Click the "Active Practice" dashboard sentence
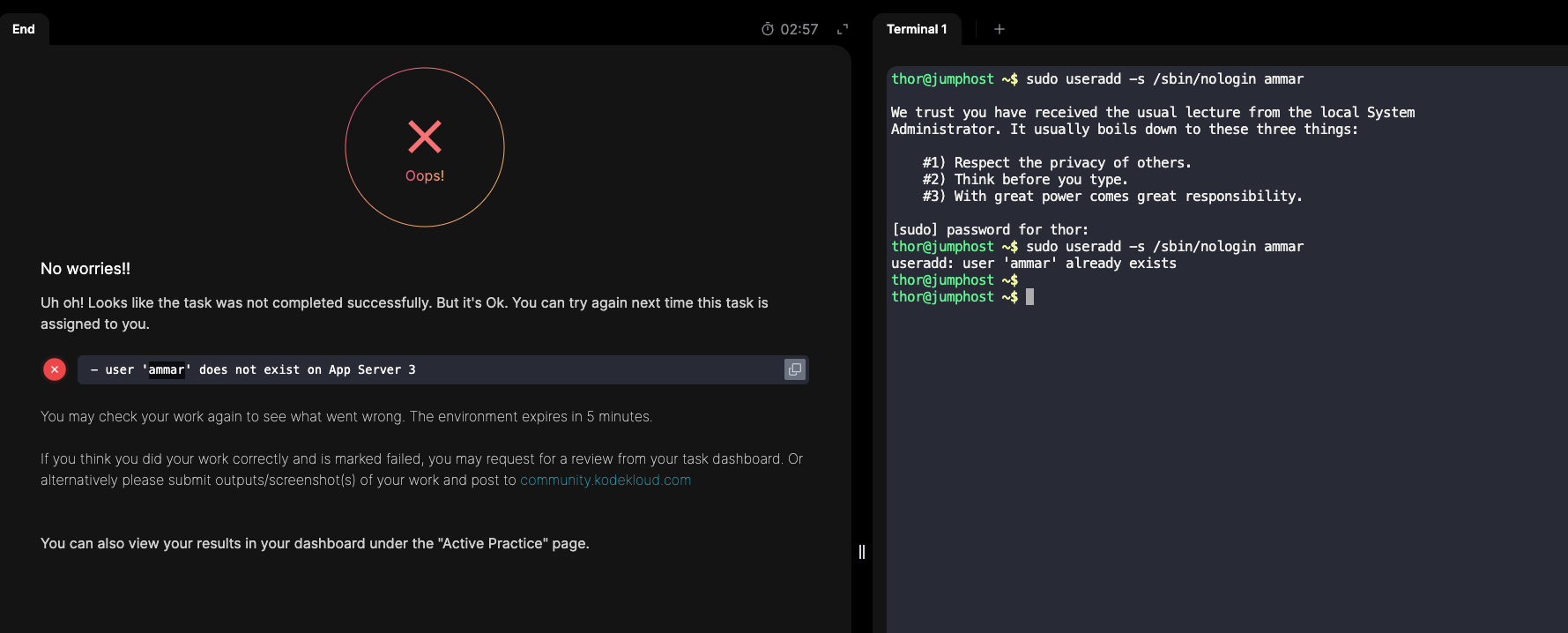Viewport: 1568px width, 633px height. 315,543
